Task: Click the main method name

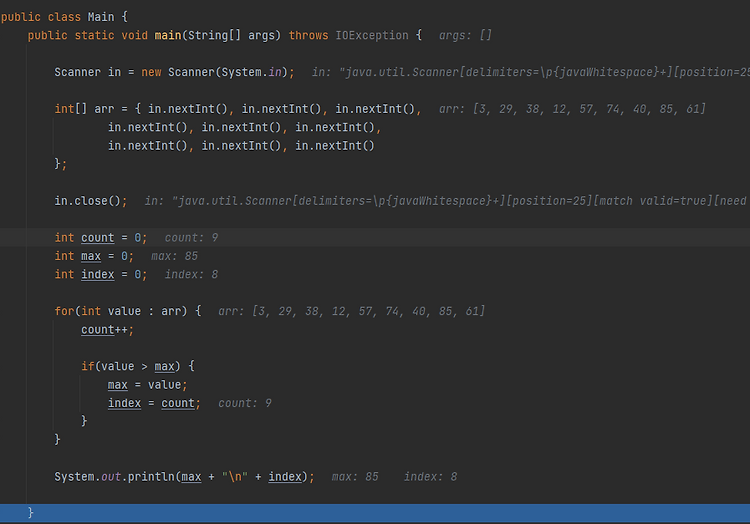Action: click(x=168, y=35)
